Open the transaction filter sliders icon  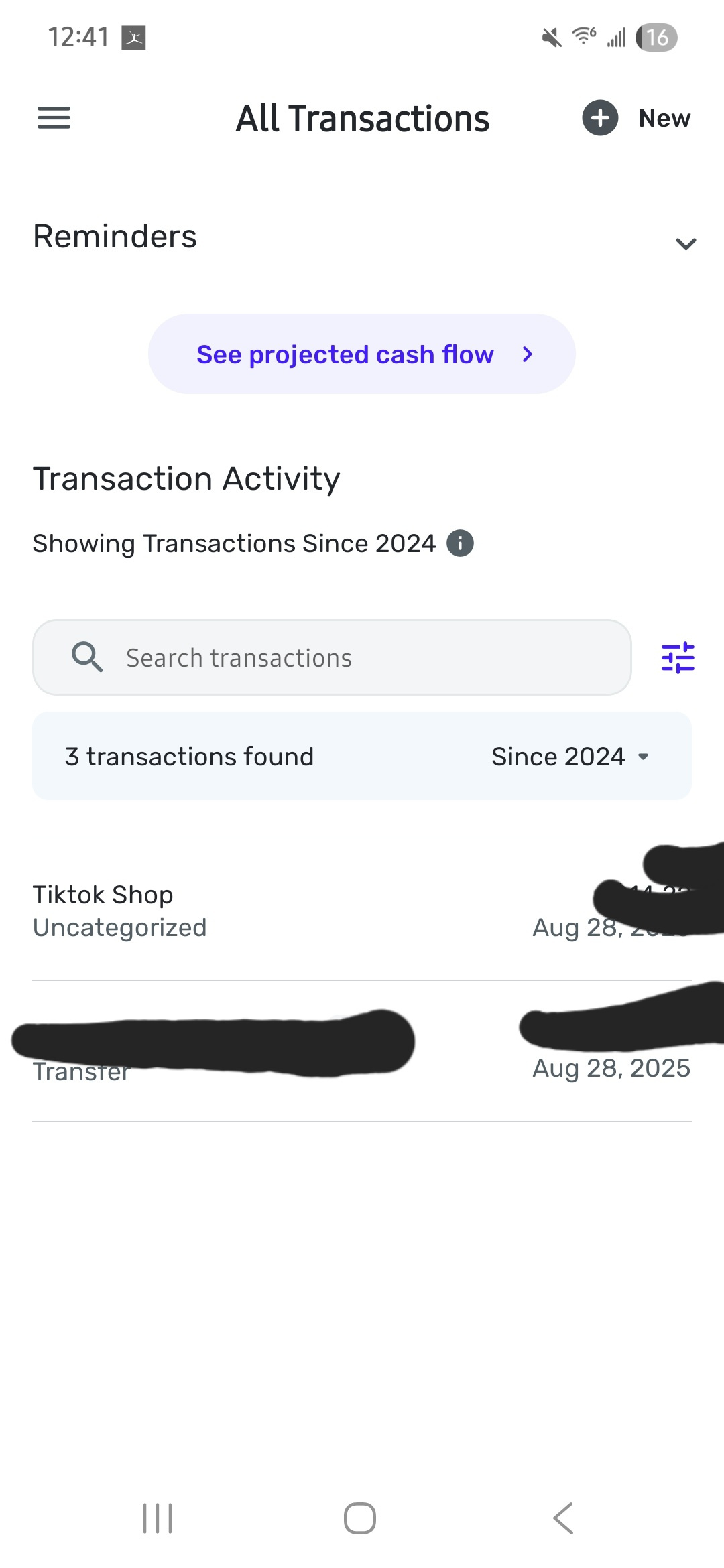[x=678, y=657]
